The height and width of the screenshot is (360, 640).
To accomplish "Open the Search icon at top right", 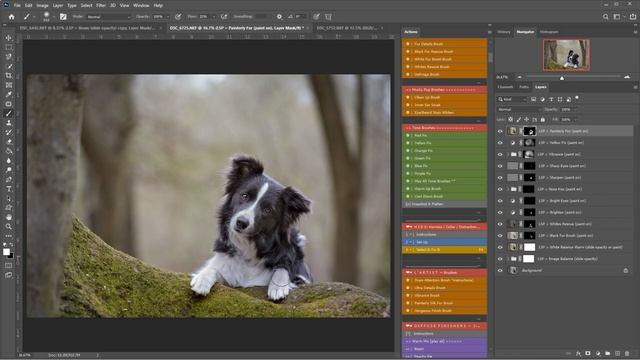I will (x=606, y=17).
